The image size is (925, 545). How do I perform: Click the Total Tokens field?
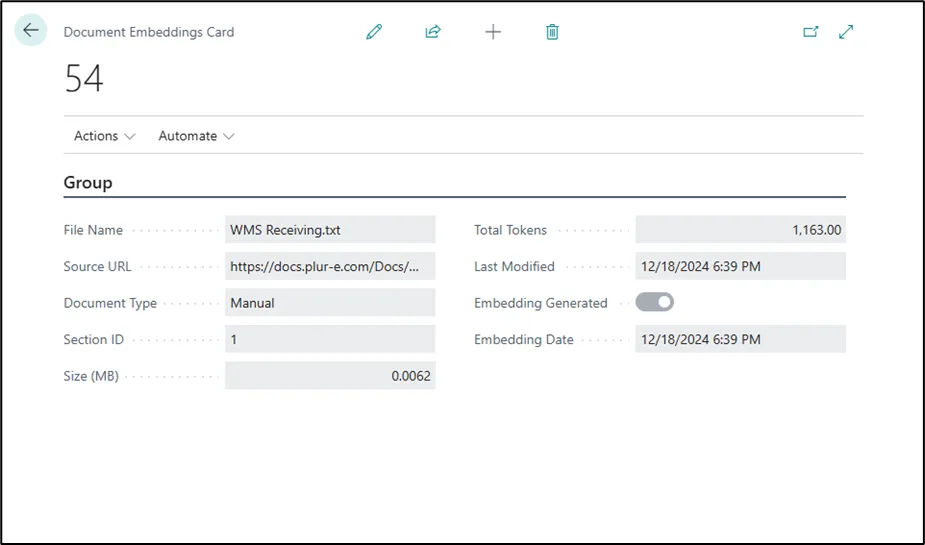tap(740, 229)
